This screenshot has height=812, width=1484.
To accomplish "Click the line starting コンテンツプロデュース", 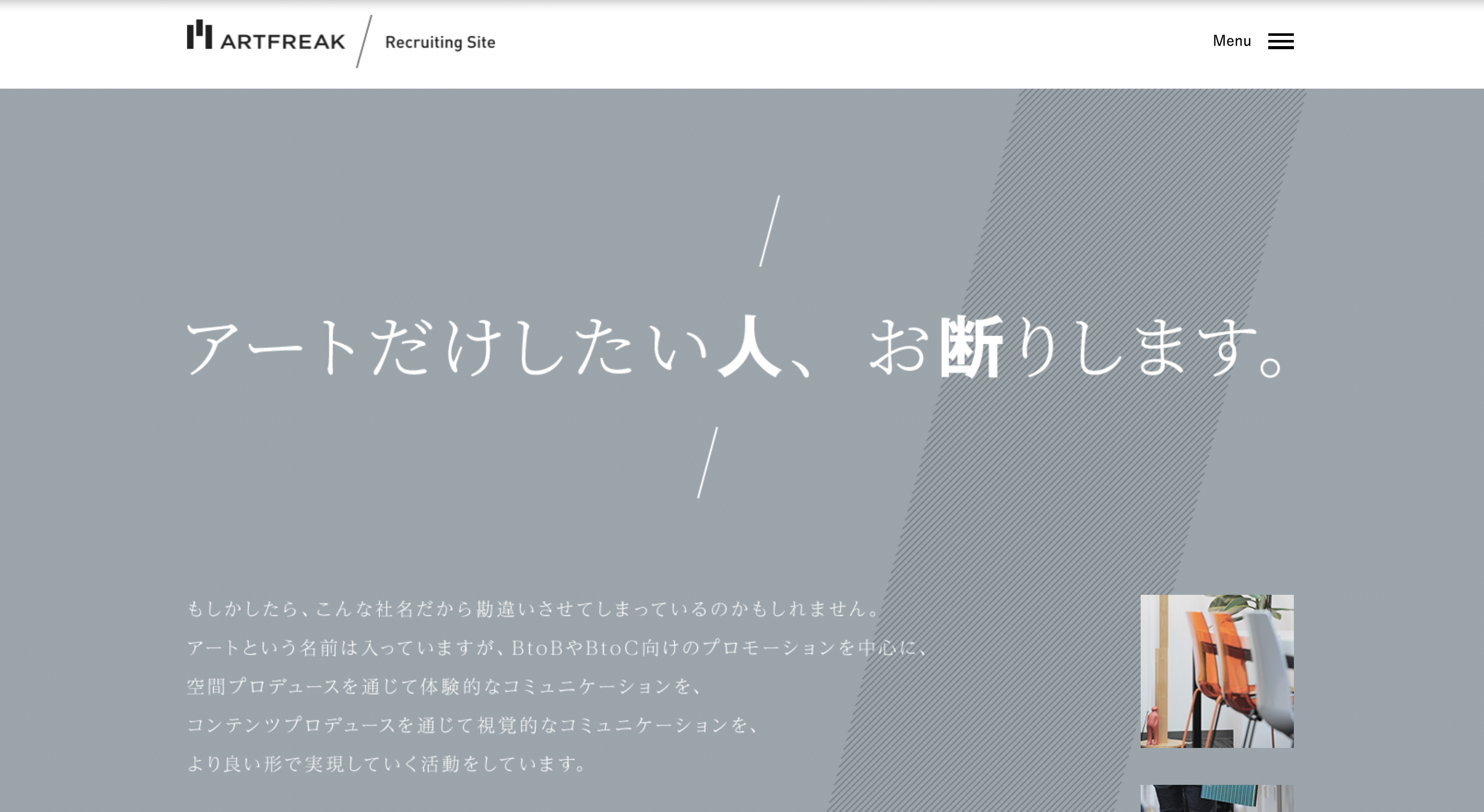I will click(472, 725).
